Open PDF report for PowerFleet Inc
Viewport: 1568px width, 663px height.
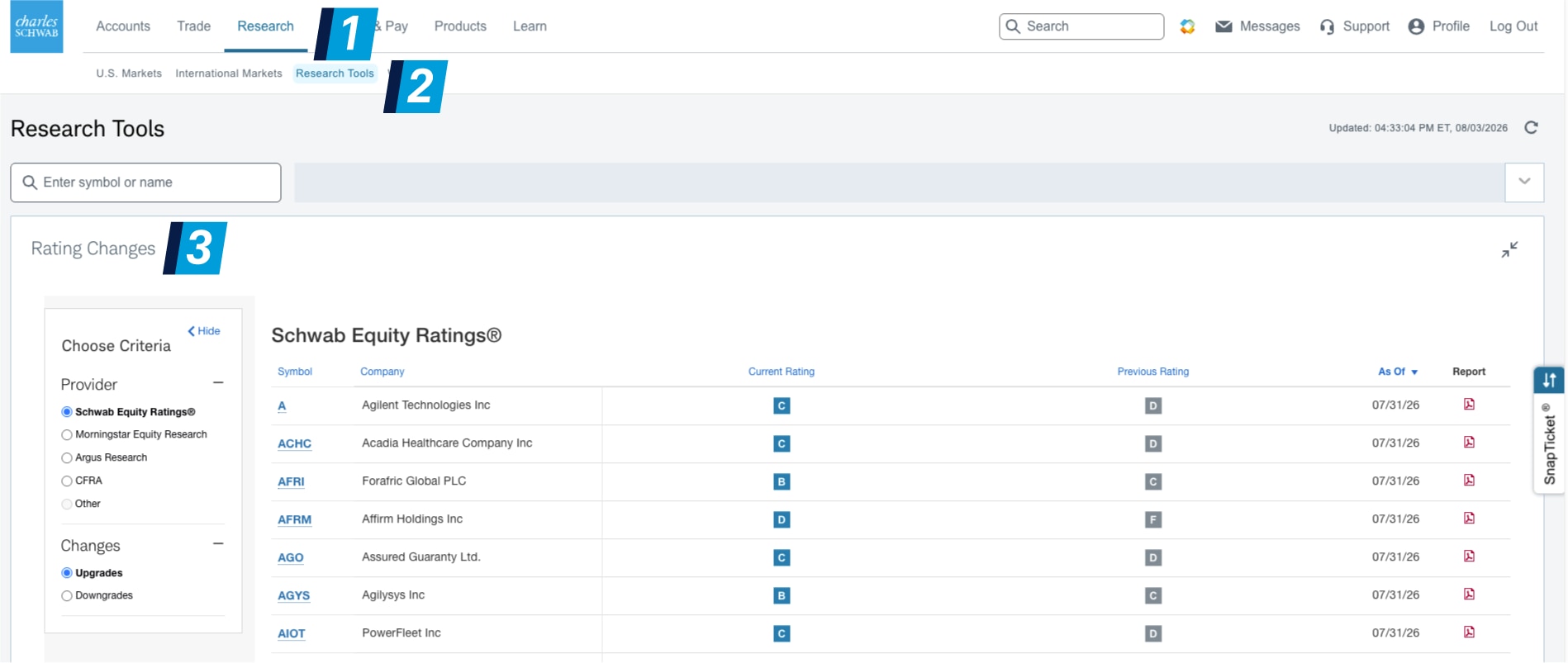pos(1469,632)
